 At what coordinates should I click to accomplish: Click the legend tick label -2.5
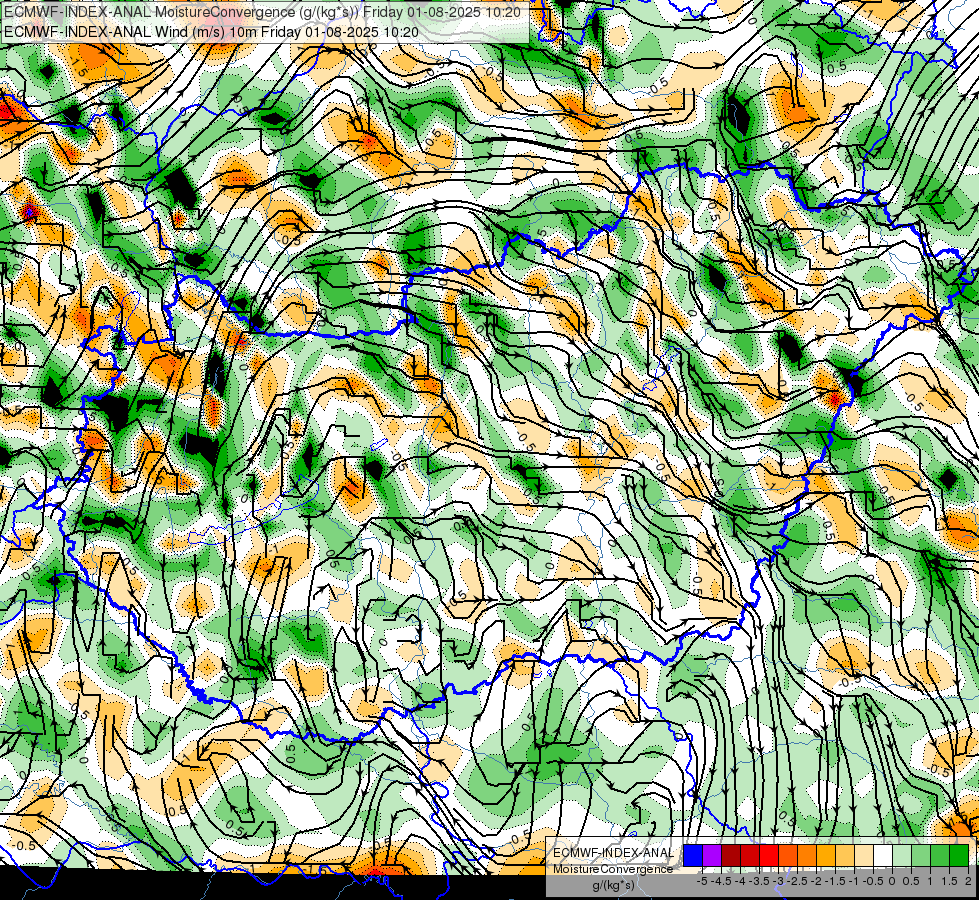coord(797,881)
